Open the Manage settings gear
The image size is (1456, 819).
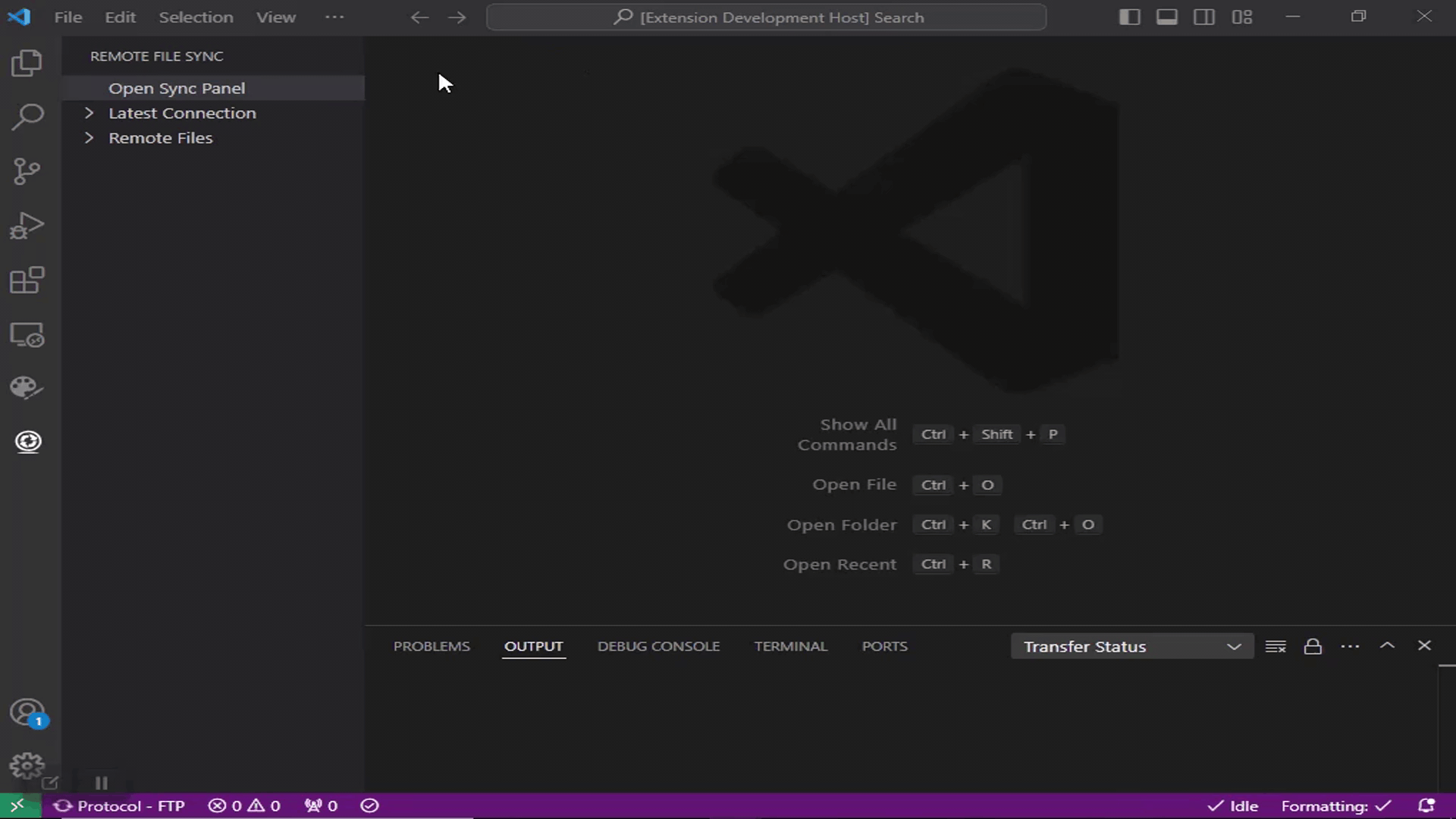click(x=27, y=766)
